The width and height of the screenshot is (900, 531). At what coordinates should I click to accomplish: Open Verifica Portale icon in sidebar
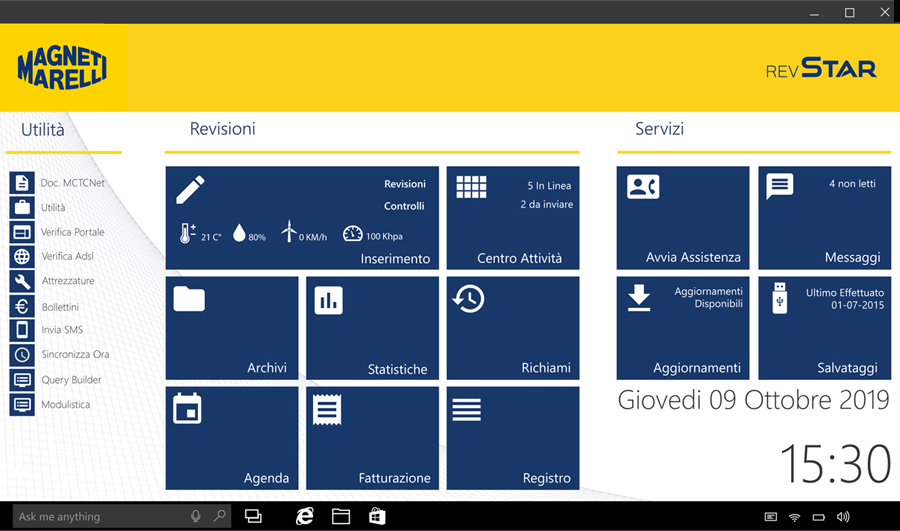22,232
